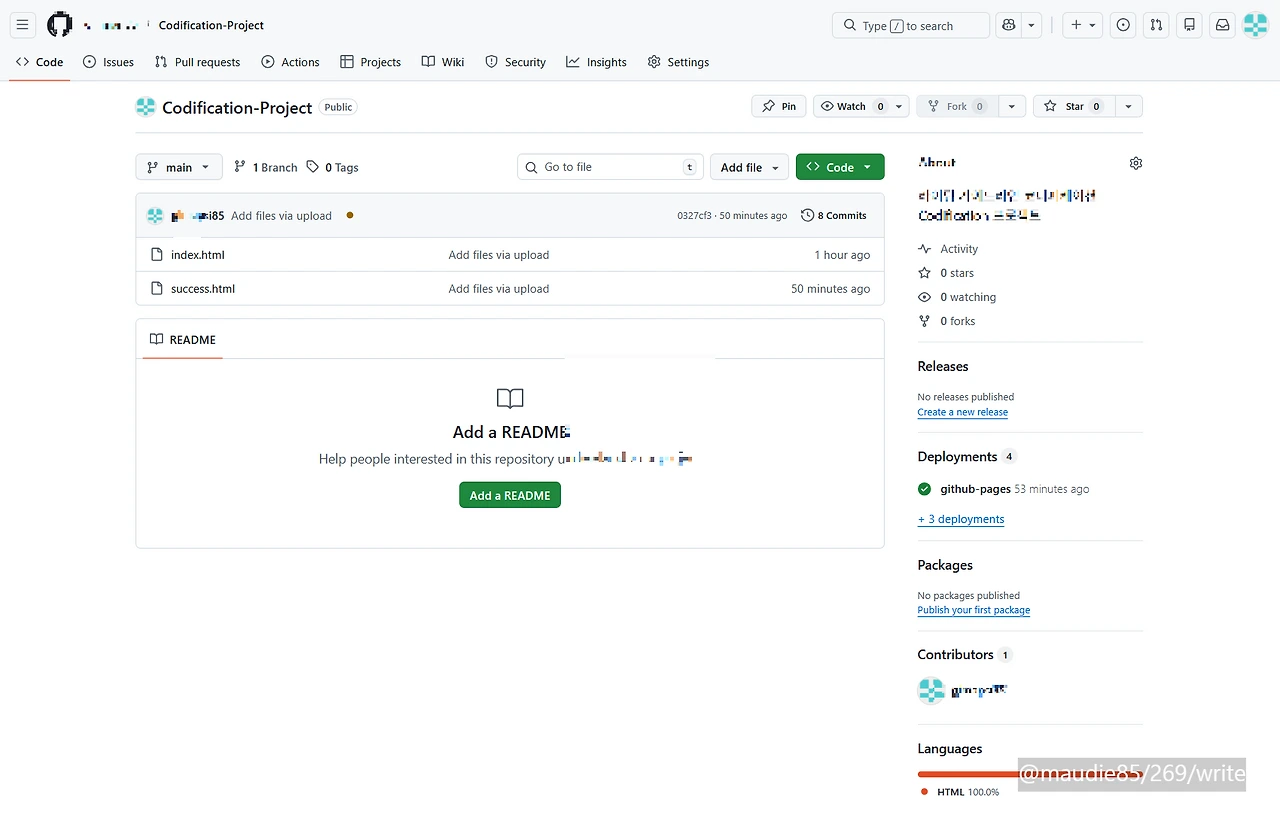View the 0 watching link
1280x815 pixels.
(x=957, y=297)
